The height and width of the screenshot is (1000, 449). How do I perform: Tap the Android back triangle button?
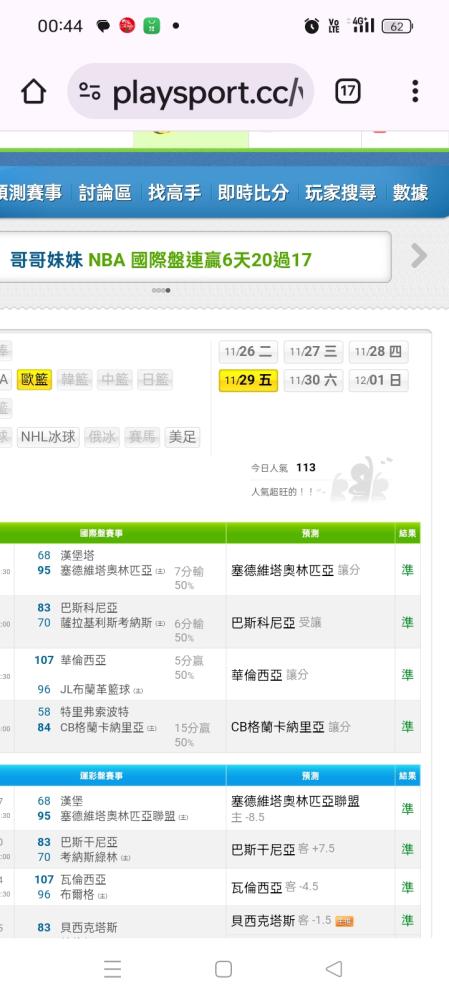(x=334, y=969)
